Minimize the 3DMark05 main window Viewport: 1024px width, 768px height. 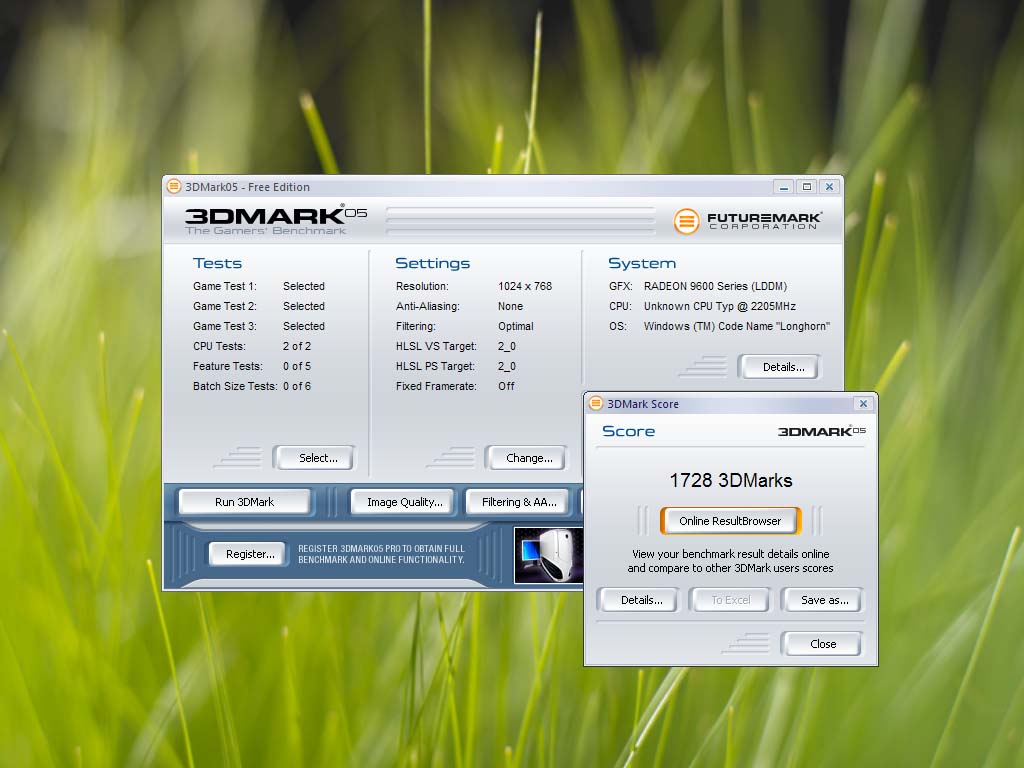[783, 187]
